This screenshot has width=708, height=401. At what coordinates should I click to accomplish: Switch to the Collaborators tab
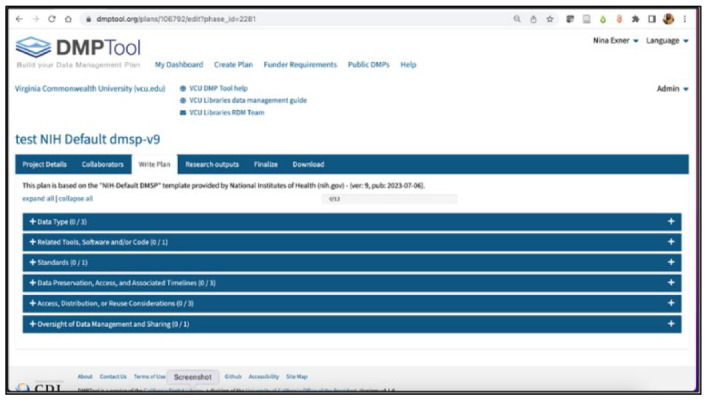tap(102, 164)
